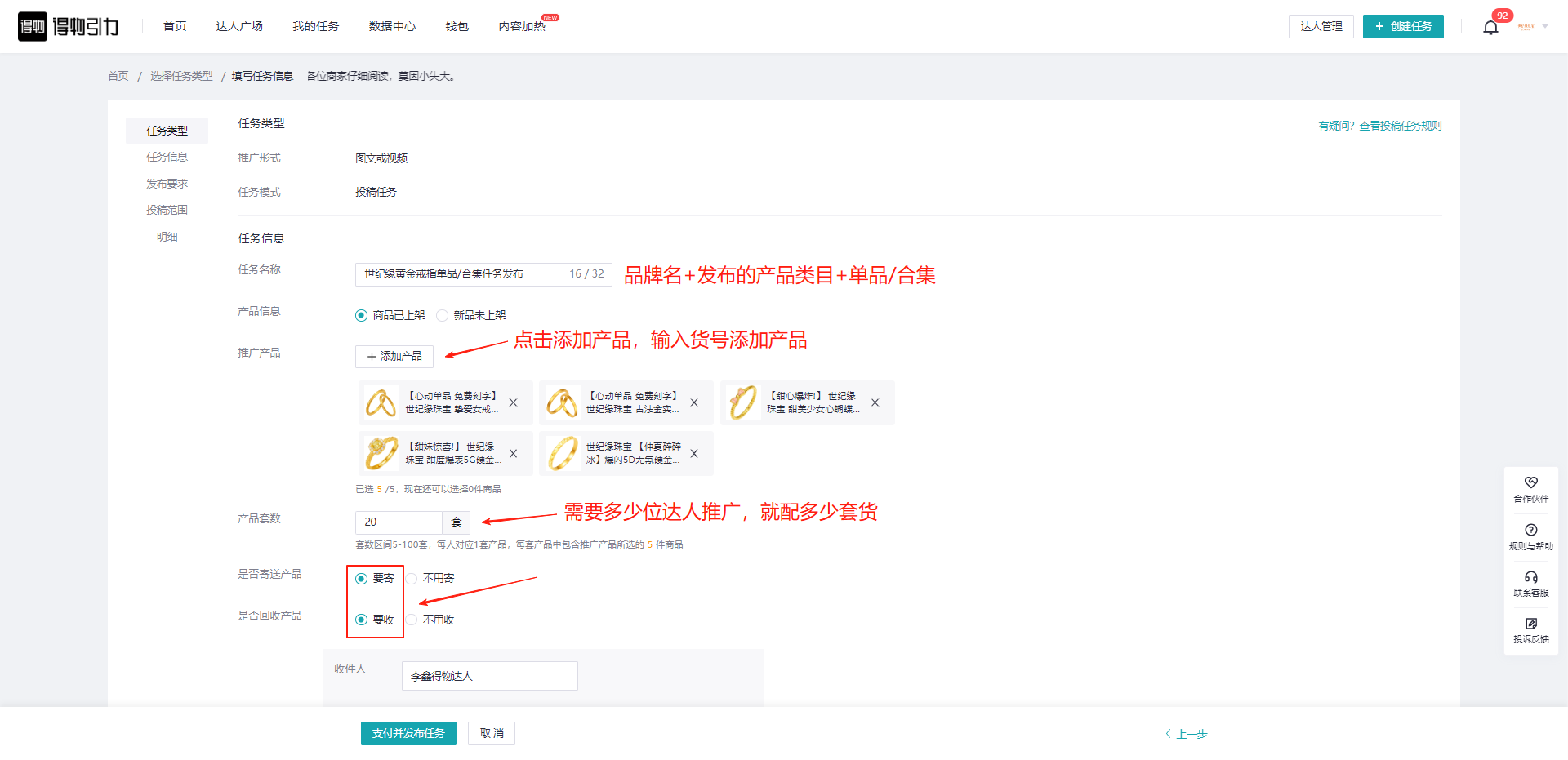The image size is (1568, 760).
Task: Open 投诉反馈 feedback icon
Action: tap(1530, 624)
